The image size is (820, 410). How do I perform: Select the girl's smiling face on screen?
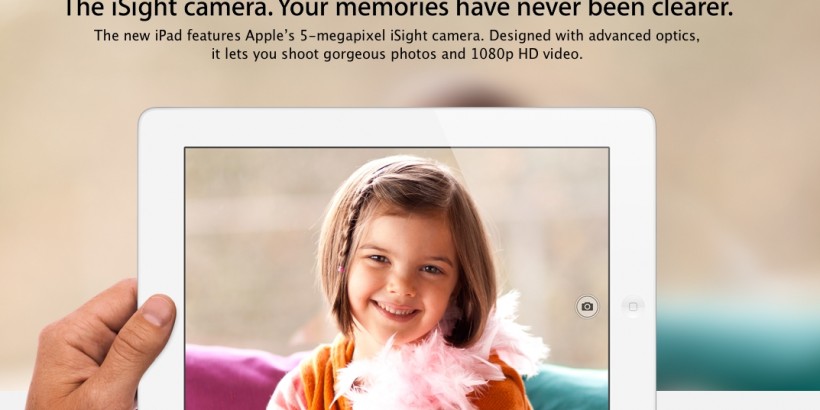tap(398, 276)
